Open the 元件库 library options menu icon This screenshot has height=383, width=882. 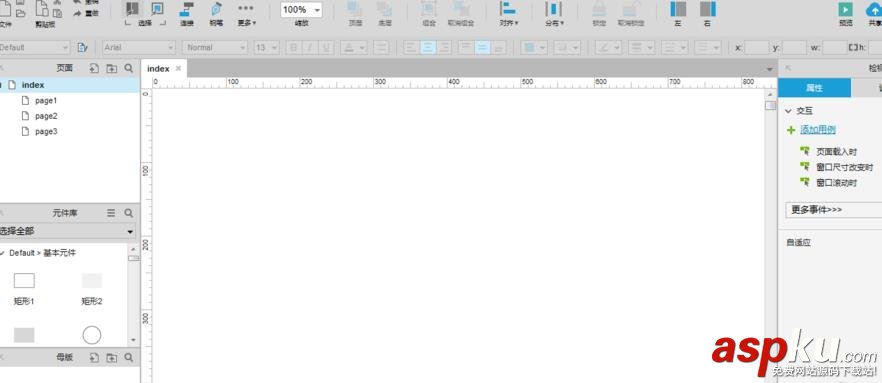click(111, 213)
